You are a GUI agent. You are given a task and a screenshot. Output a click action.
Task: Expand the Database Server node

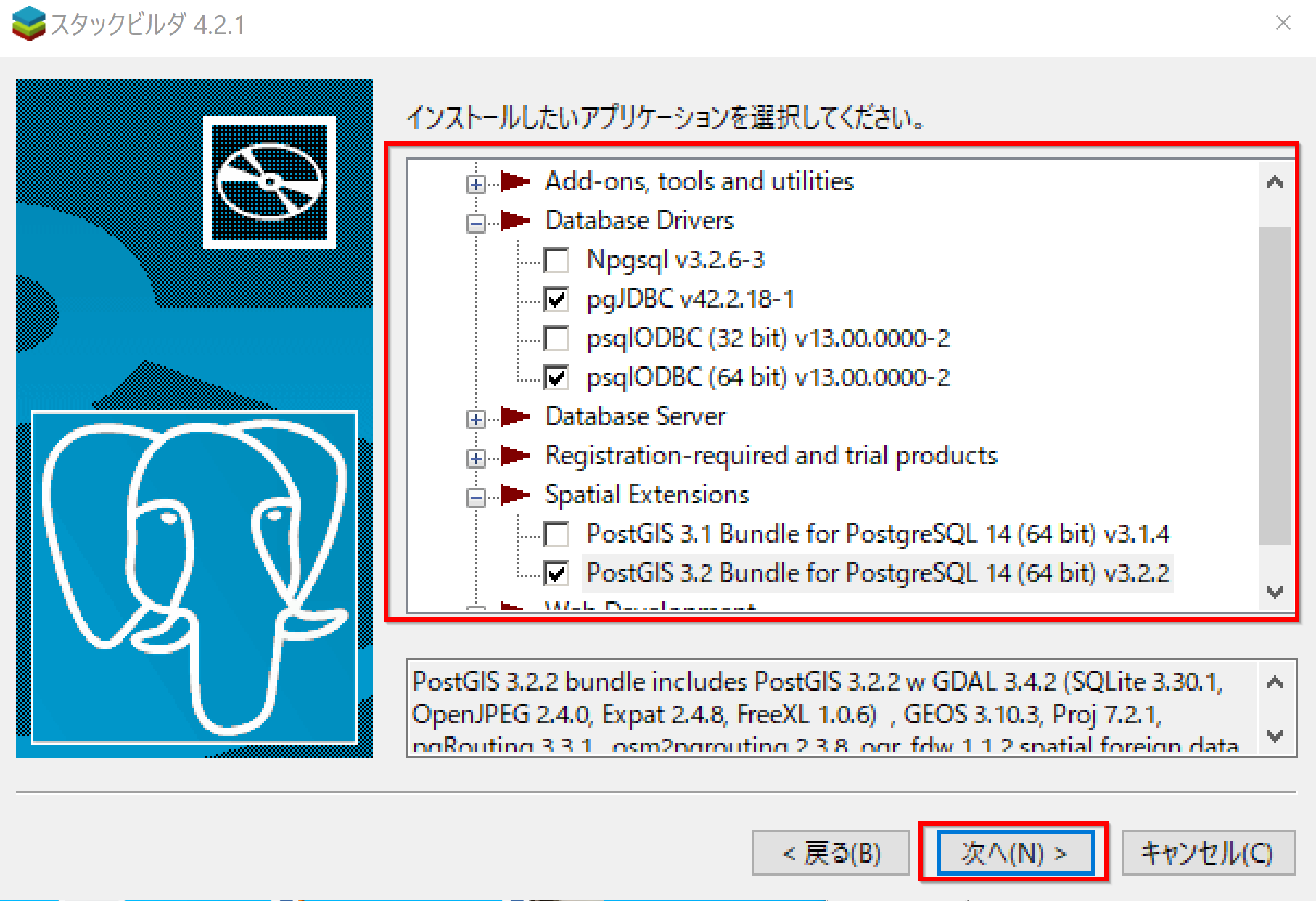point(476,419)
